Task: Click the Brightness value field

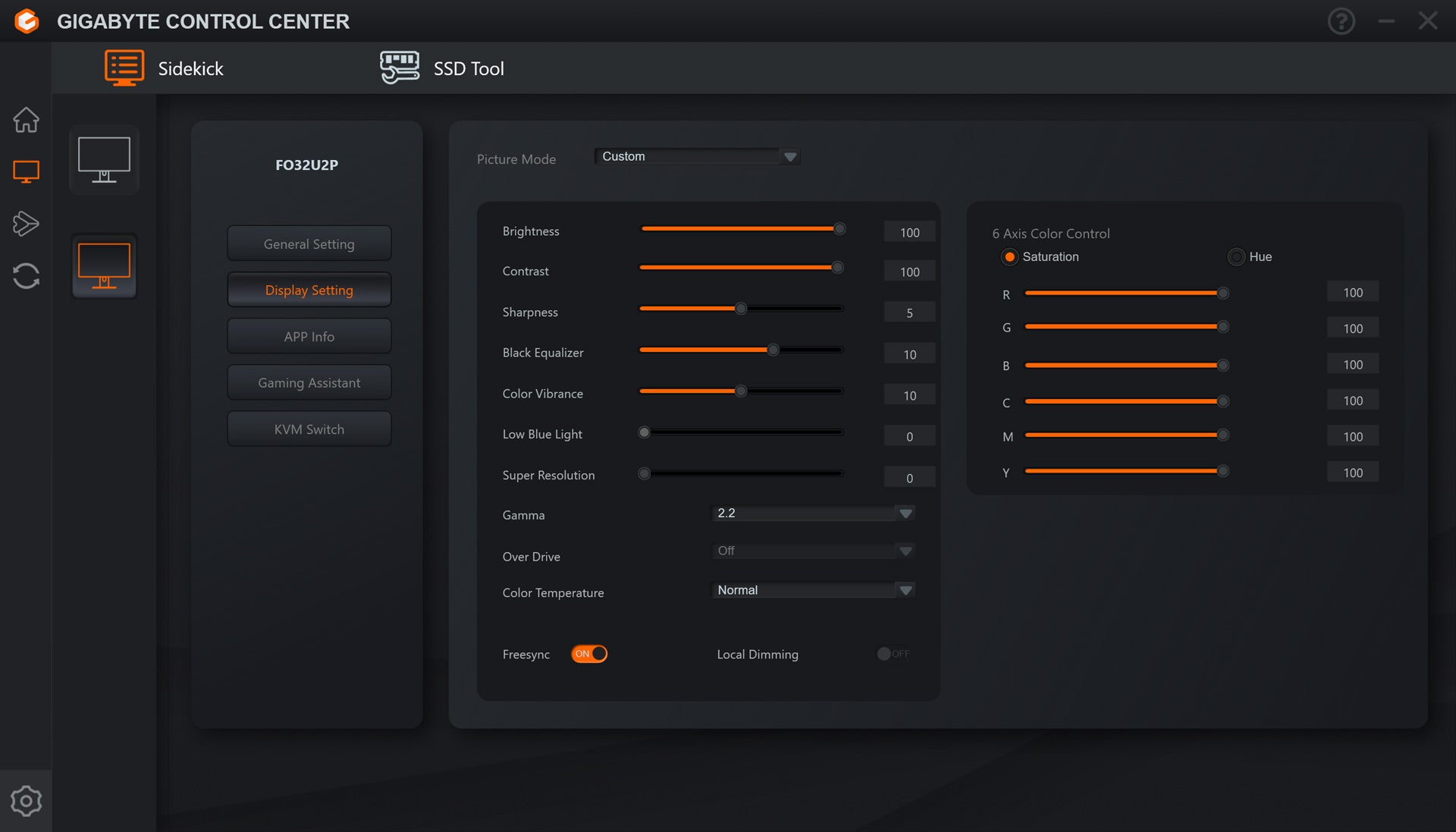Action: pyautogui.click(x=909, y=232)
